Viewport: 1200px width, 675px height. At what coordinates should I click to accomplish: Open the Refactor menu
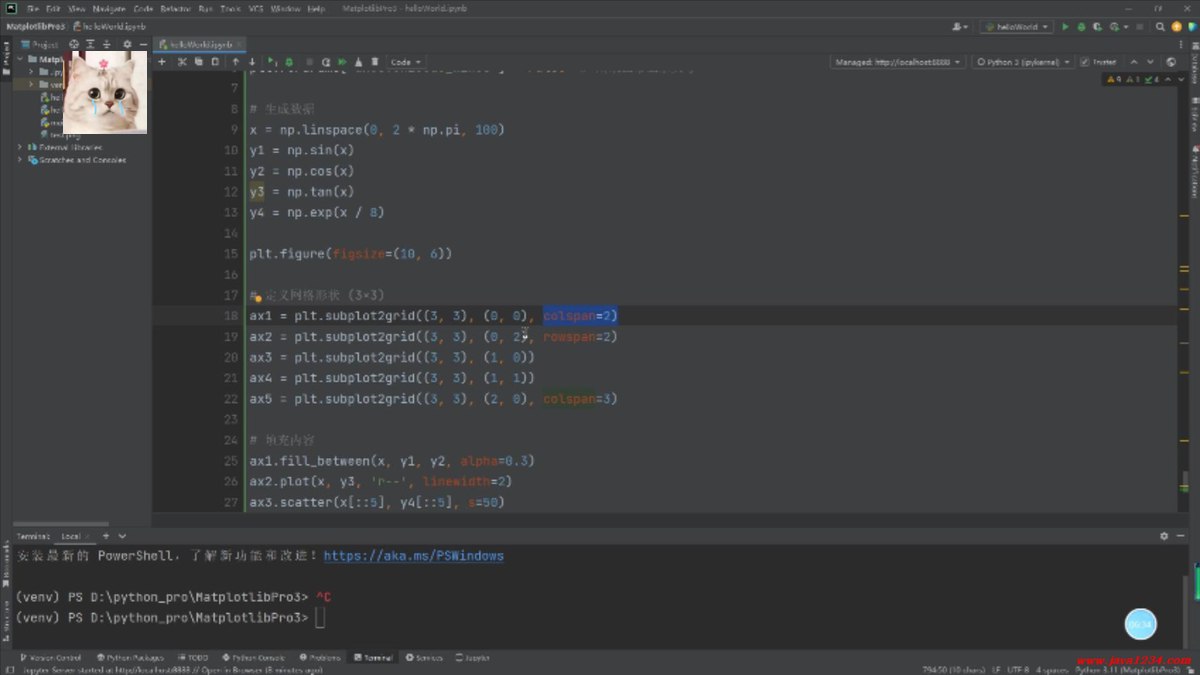[175, 8]
